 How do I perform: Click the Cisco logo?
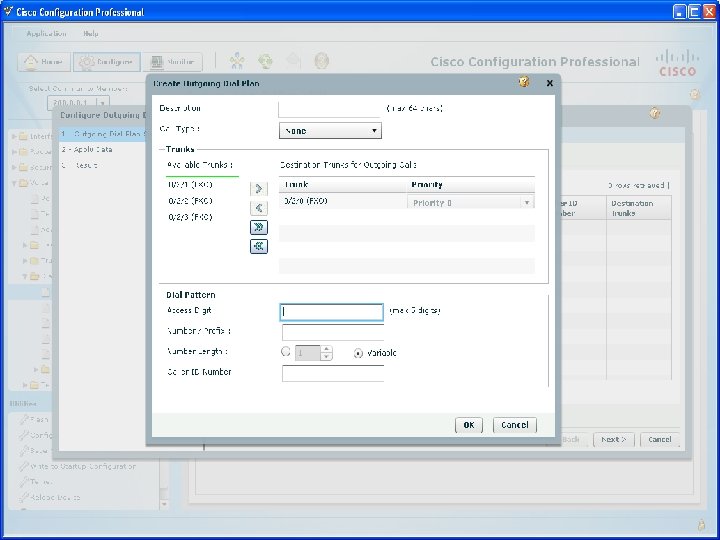(x=678, y=63)
